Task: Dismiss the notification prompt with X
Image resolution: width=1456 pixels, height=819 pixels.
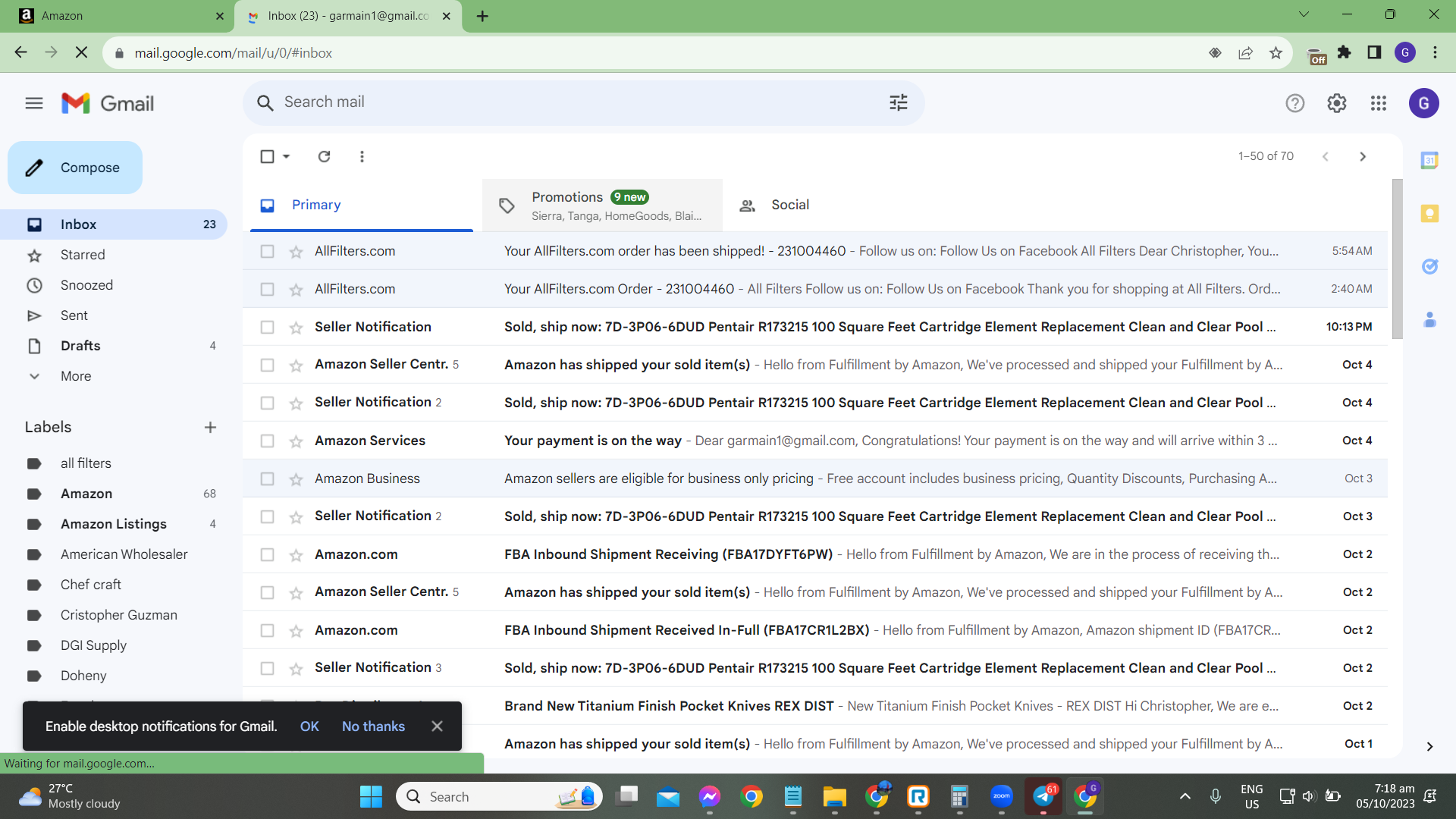Action: (x=437, y=726)
